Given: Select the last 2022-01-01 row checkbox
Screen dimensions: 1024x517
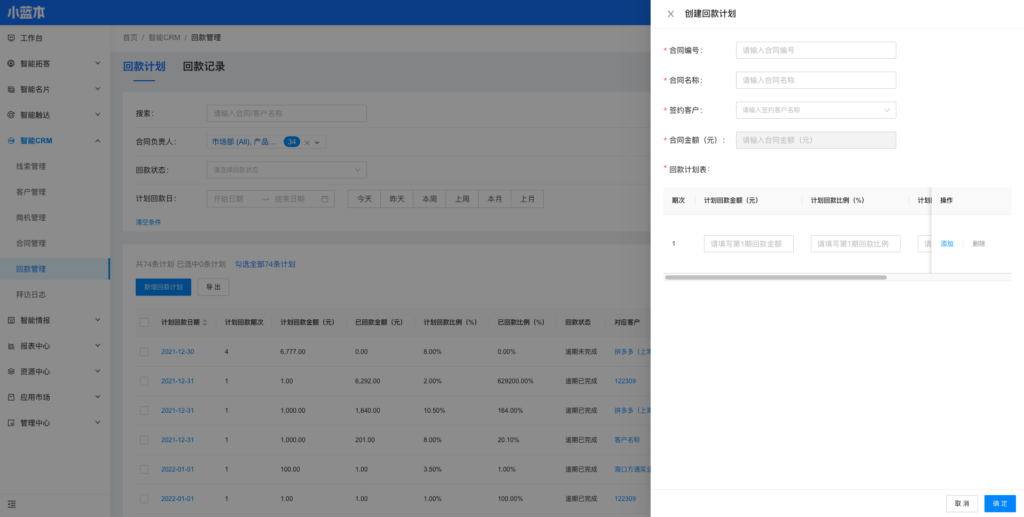Looking at the screenshot, I should pyautogui.click(x=144, y=498).
